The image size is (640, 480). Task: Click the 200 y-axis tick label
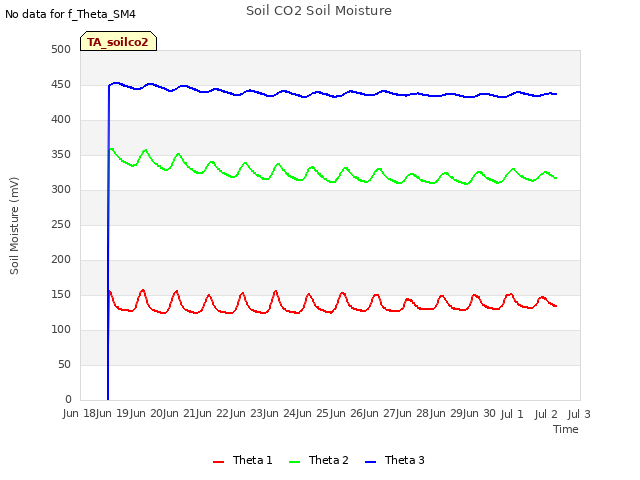pos(61,260)
